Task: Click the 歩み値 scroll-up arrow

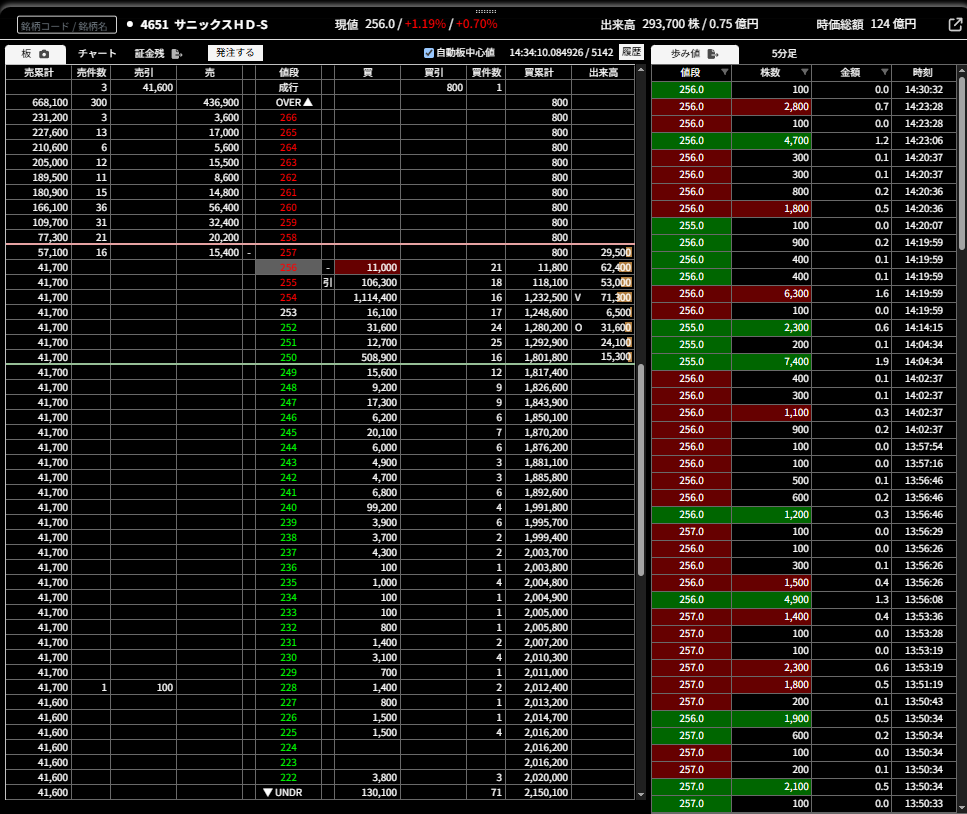Action: click(961, 70)
